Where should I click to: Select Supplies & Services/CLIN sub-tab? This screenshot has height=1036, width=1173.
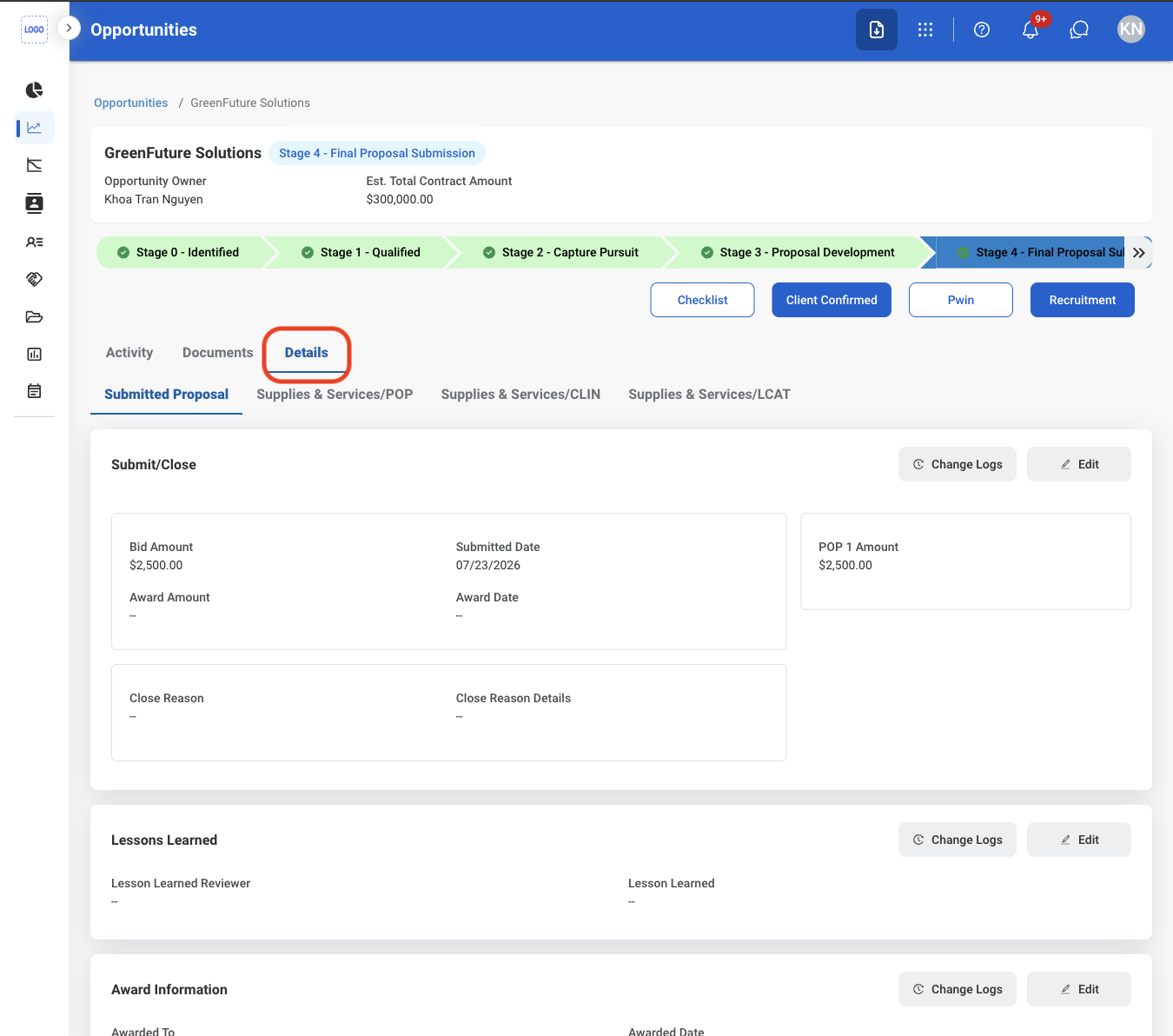pos(520,395)
